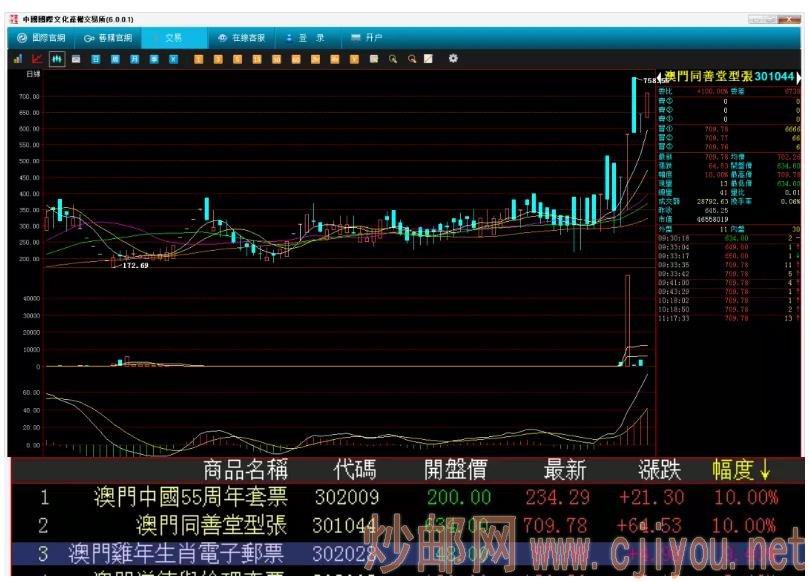Click latest price 234.29
Viewport: 809px width, 582px height.
558,497
